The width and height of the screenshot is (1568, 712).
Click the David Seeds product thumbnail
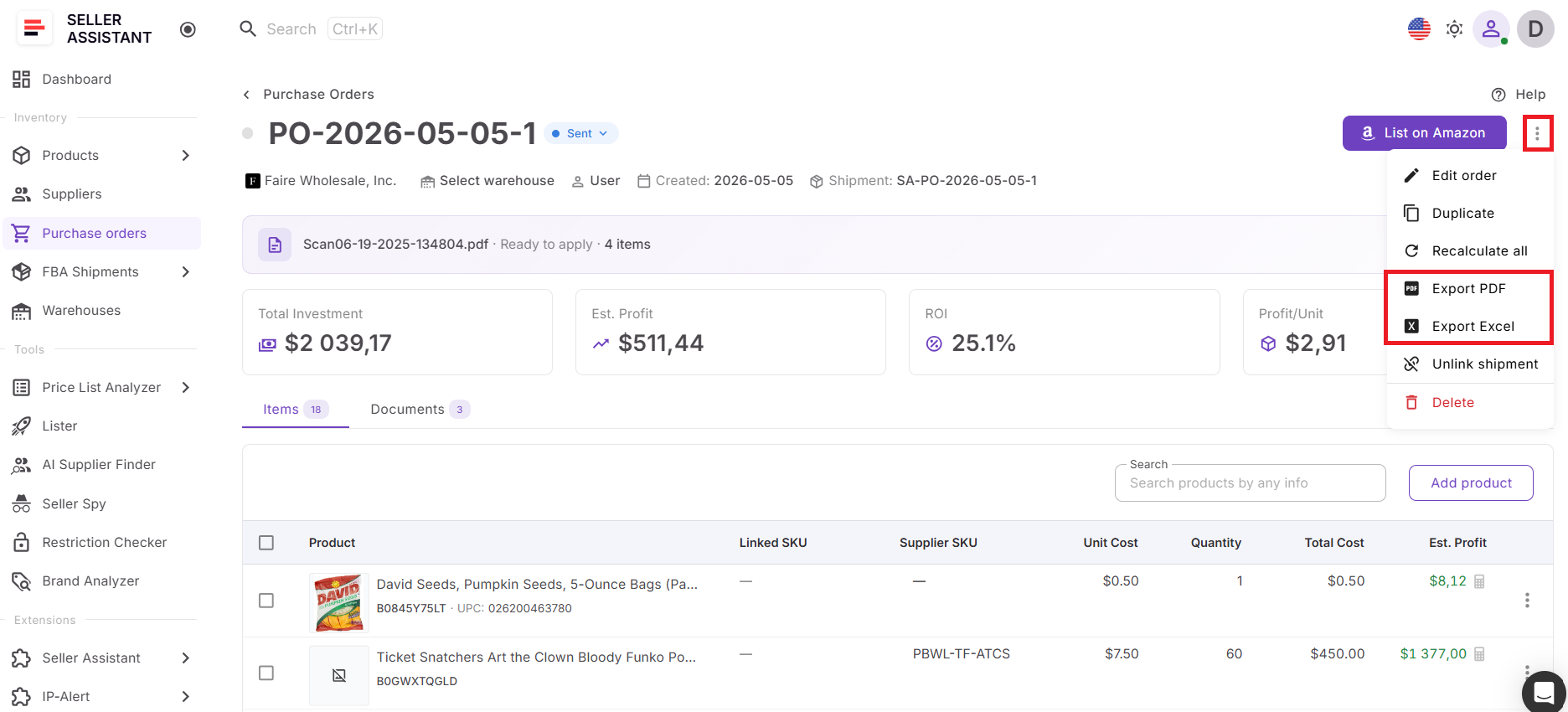tap(339, 602)
